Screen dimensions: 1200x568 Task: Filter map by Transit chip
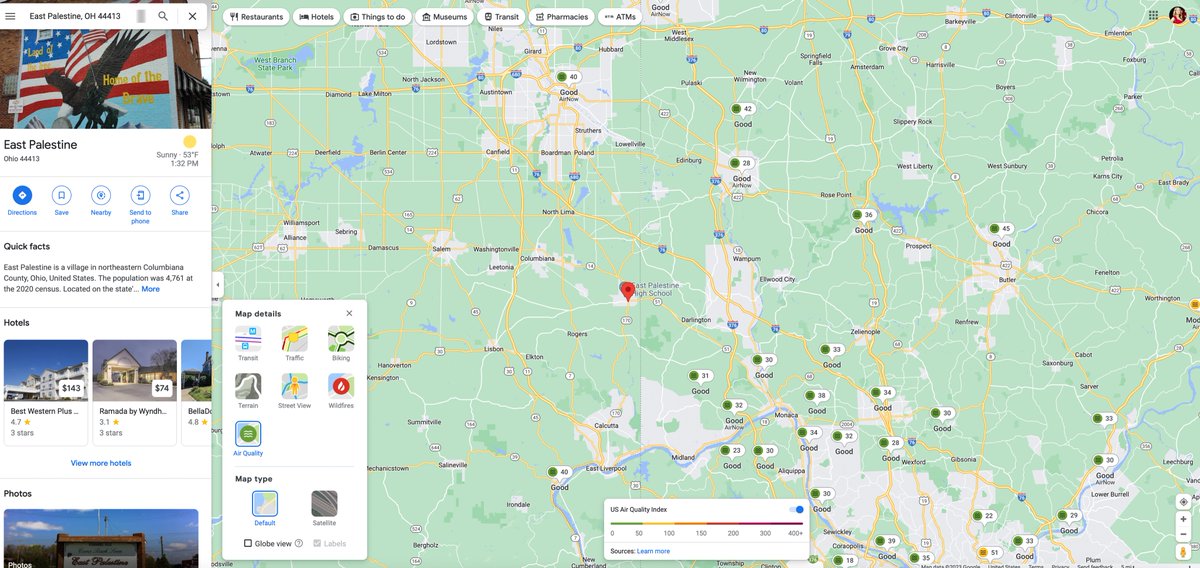click(x=501, y=17)
